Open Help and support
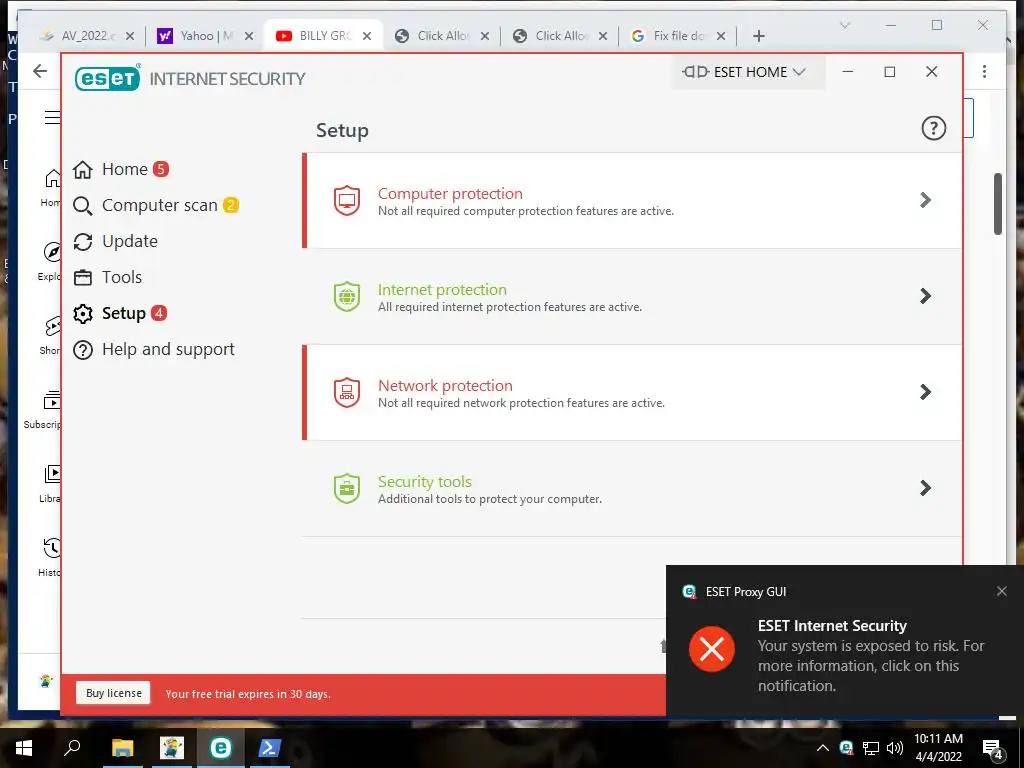 click(x=153, y=349)
